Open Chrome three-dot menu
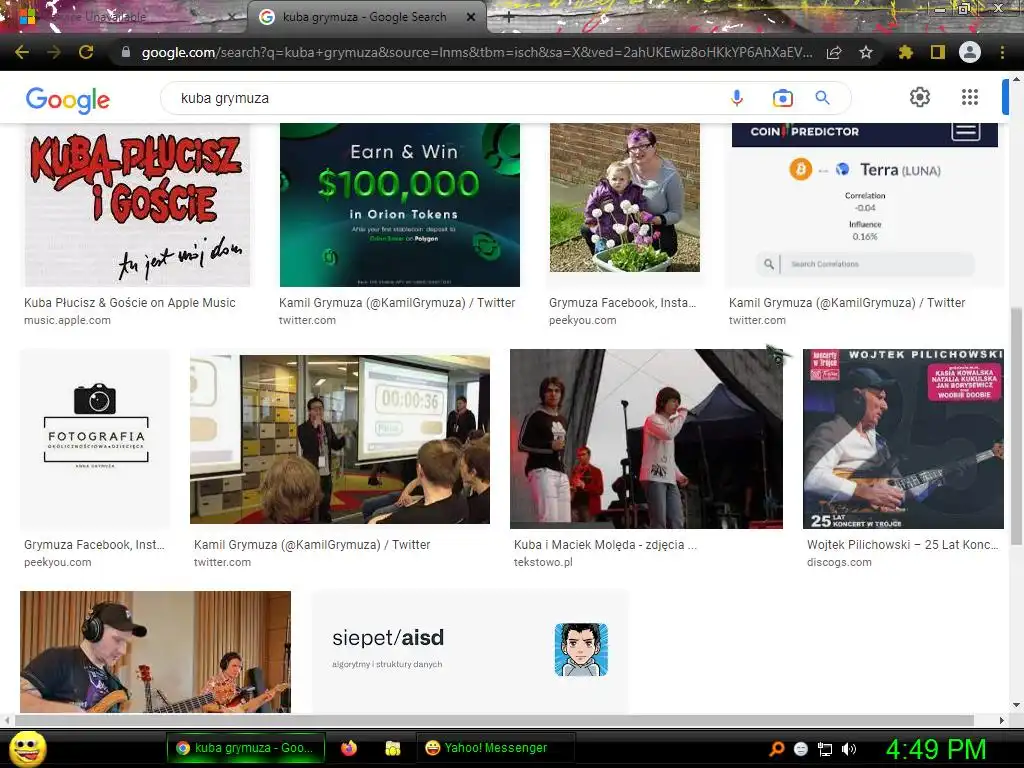The width and height of the screenshot is (1024, 768). point(1002,52)
